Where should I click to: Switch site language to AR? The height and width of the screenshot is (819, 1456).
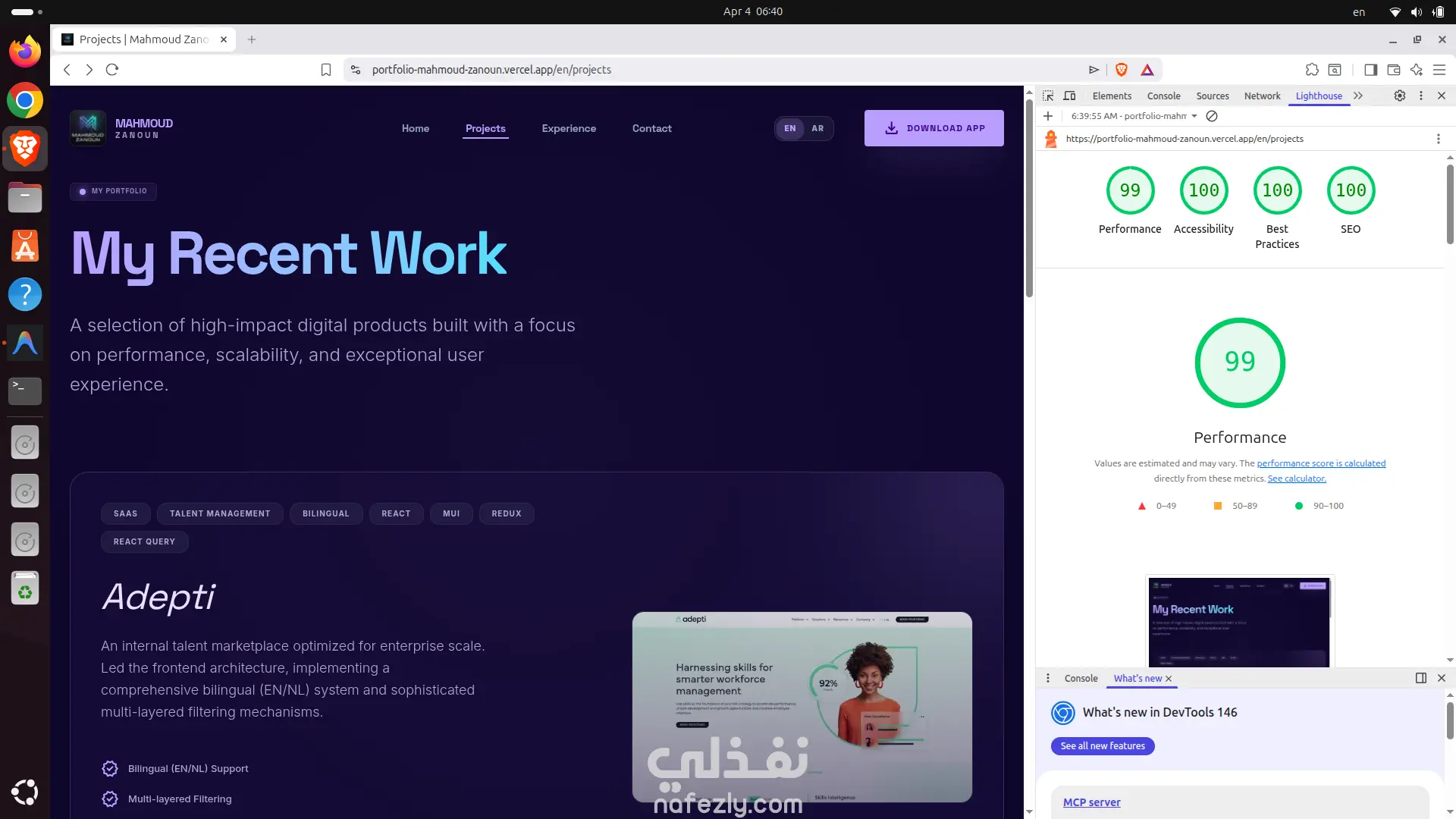[x=817, y=128]
